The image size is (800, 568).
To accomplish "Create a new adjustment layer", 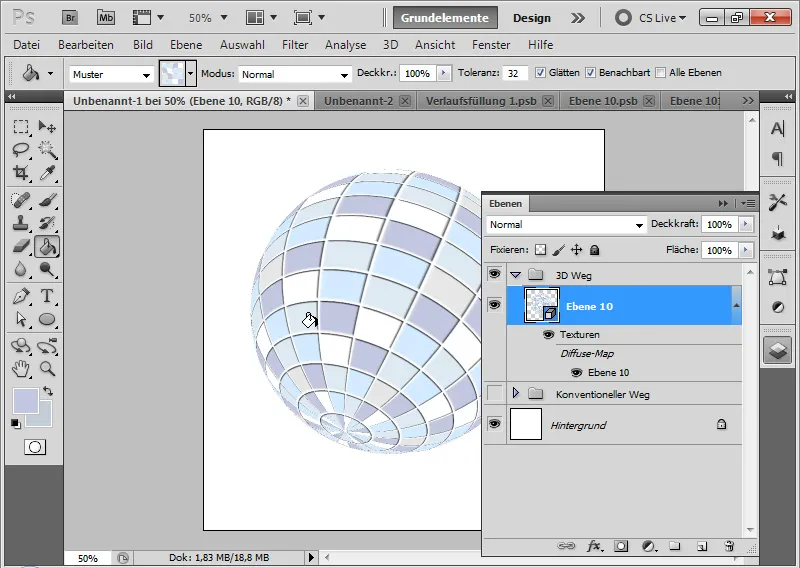I will [x=648, y=546].
